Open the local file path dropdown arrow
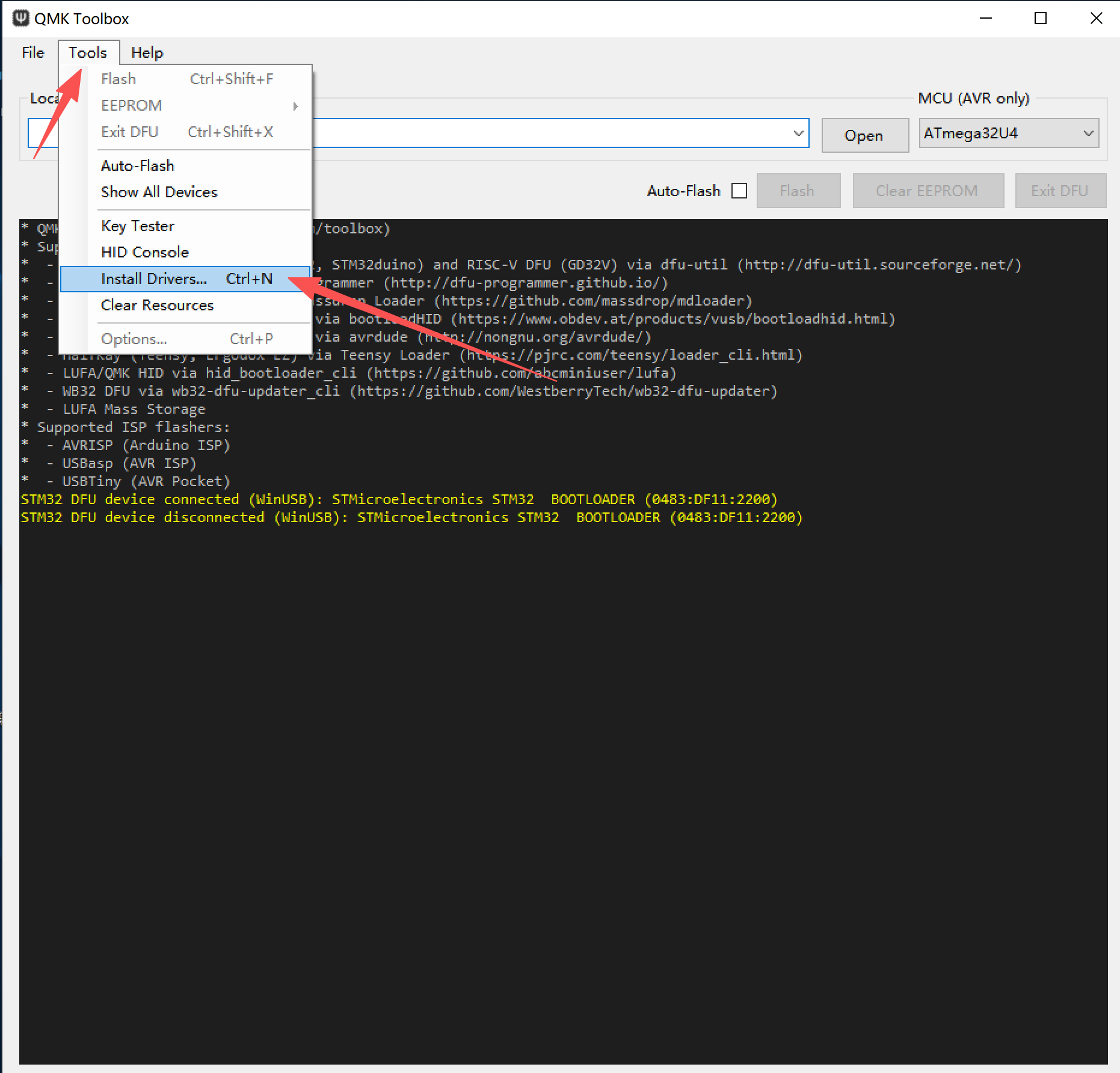Viewport: 1120px width, 1073px height. (798, 134)
